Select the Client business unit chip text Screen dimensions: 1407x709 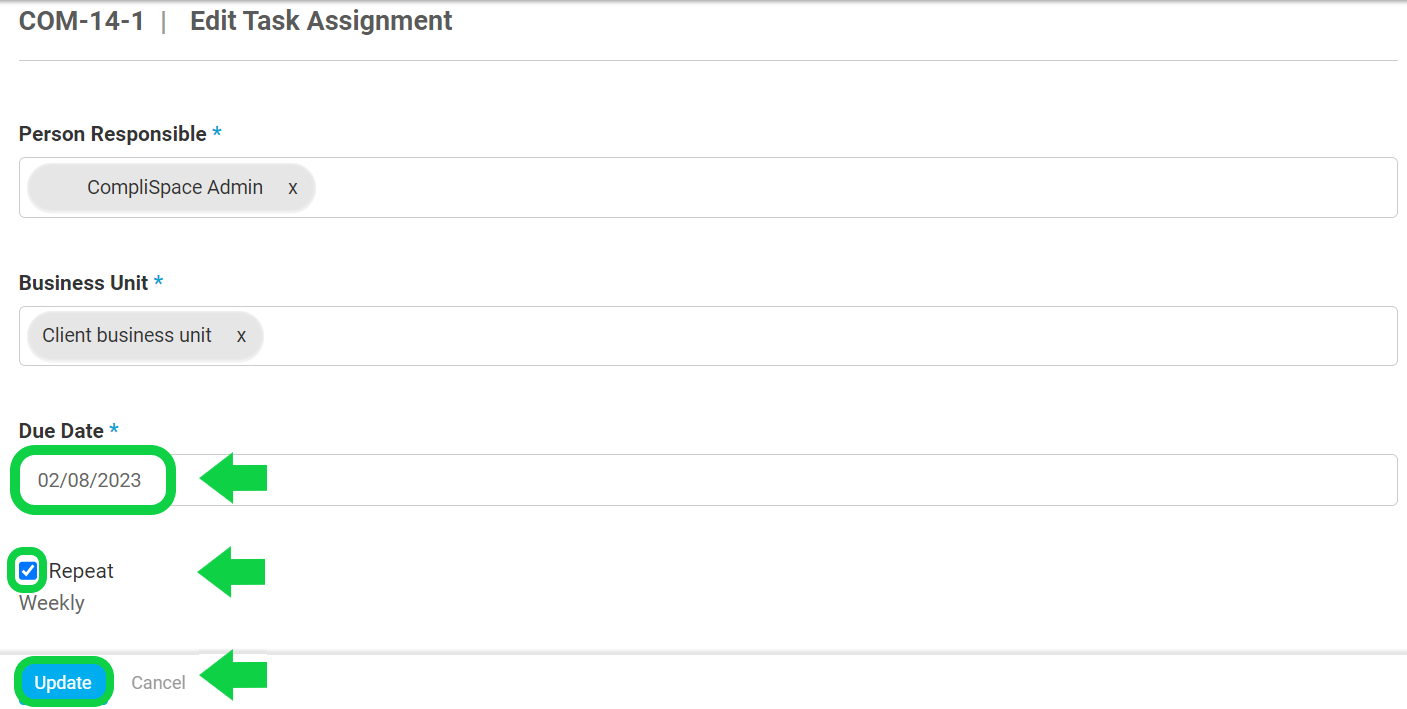(x=127, y=336)
